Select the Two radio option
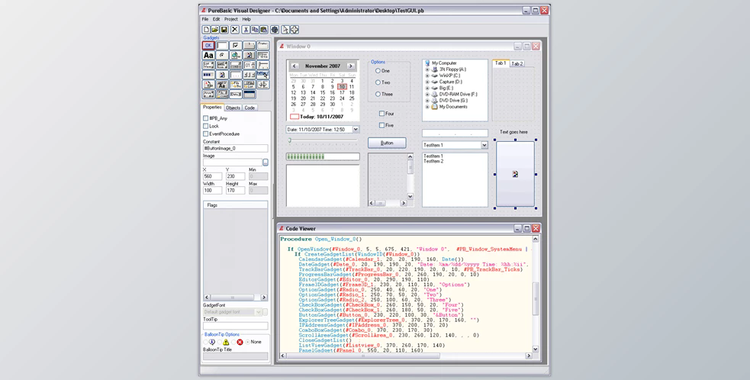 (378, 82)
